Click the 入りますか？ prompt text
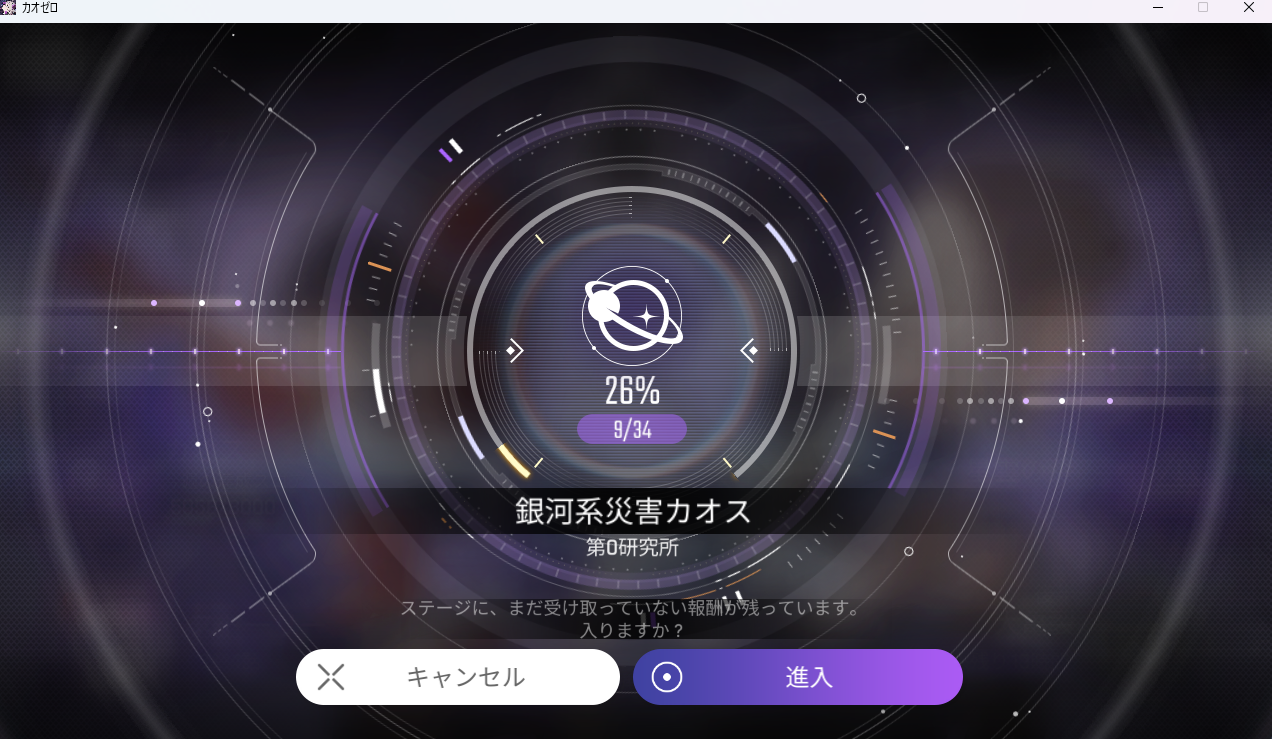The image size is (1272, 739). [632, 631]
